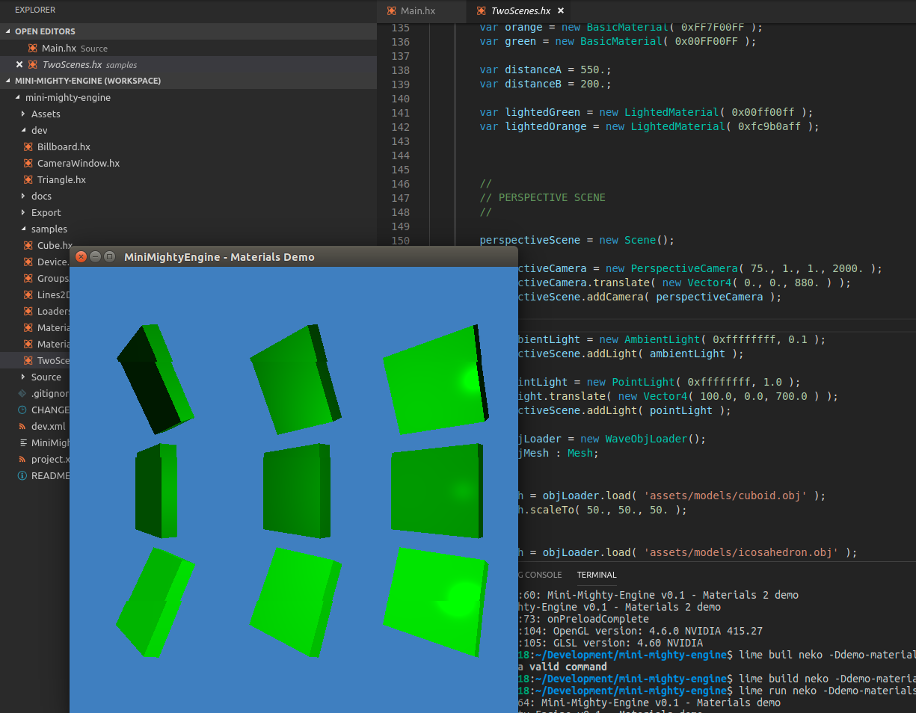The height and width of the screenshot is (713, 916).
Task: Click the git icon beside .gitignore
Action: pos(22,393)
